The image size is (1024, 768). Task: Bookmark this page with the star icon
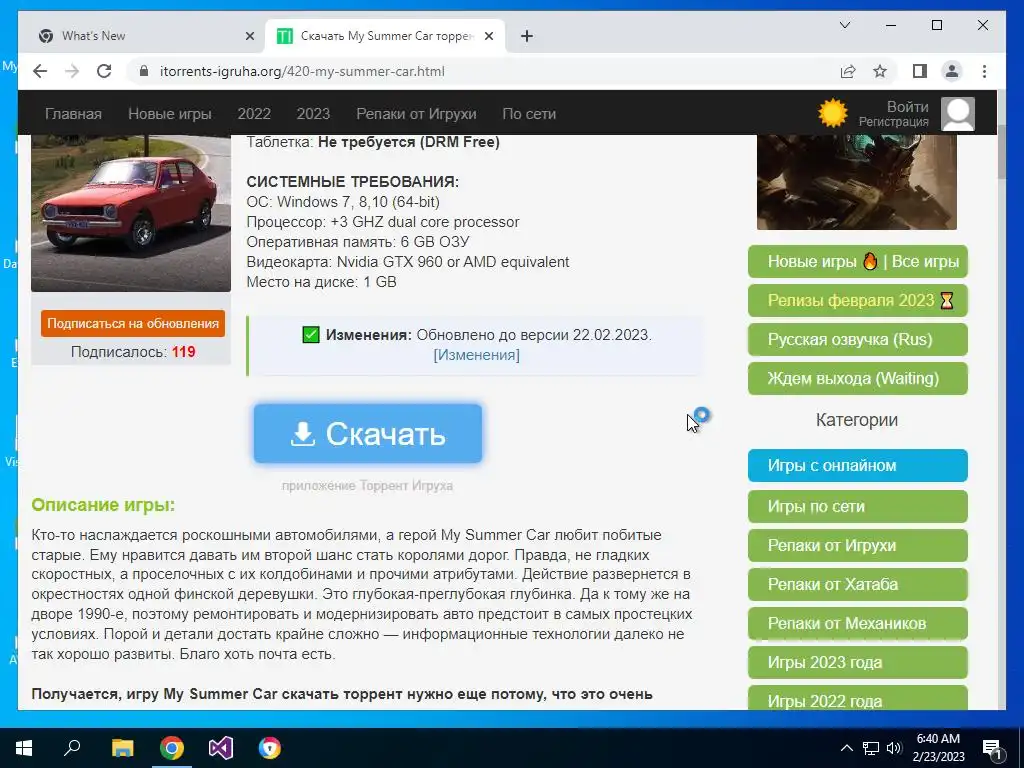coord(880,71)
